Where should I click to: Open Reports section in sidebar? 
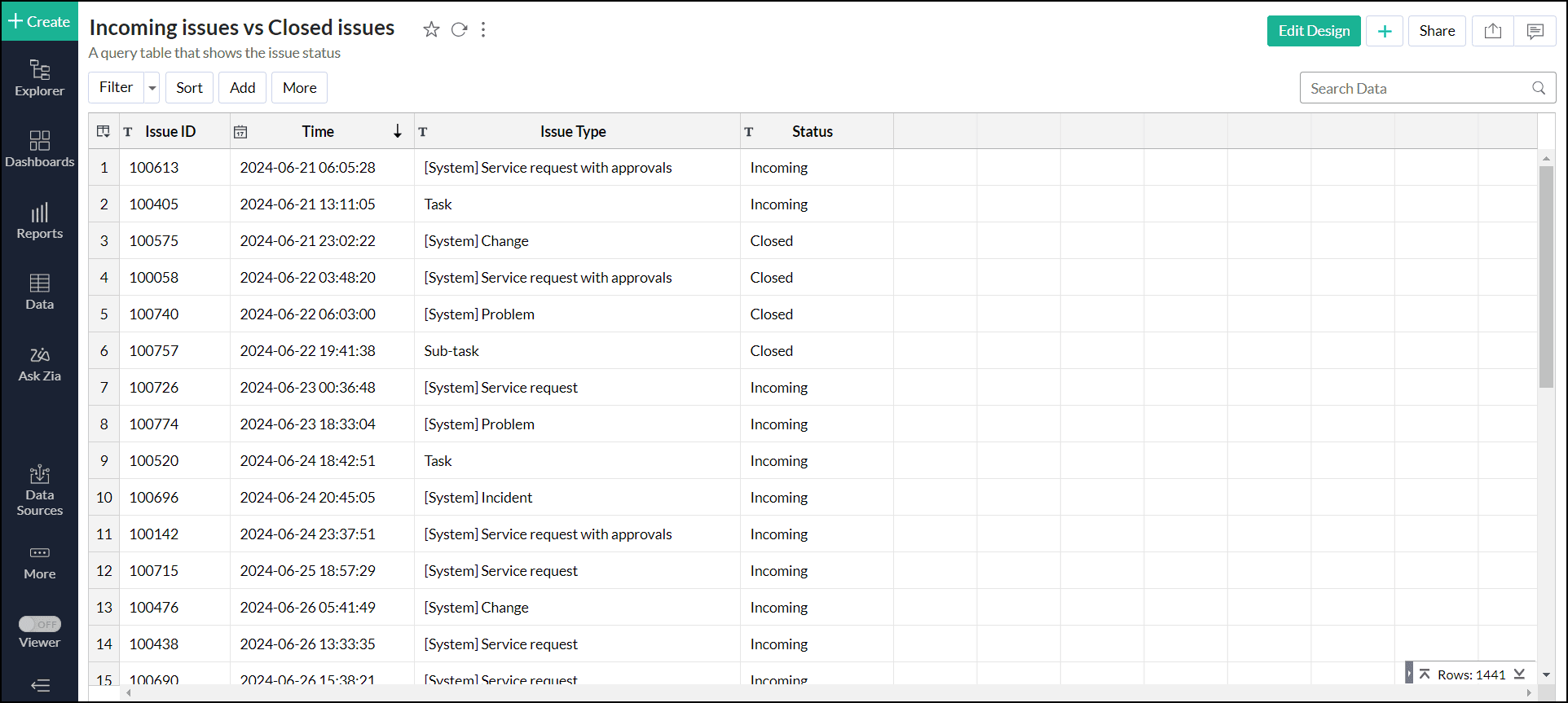(39, 222)
